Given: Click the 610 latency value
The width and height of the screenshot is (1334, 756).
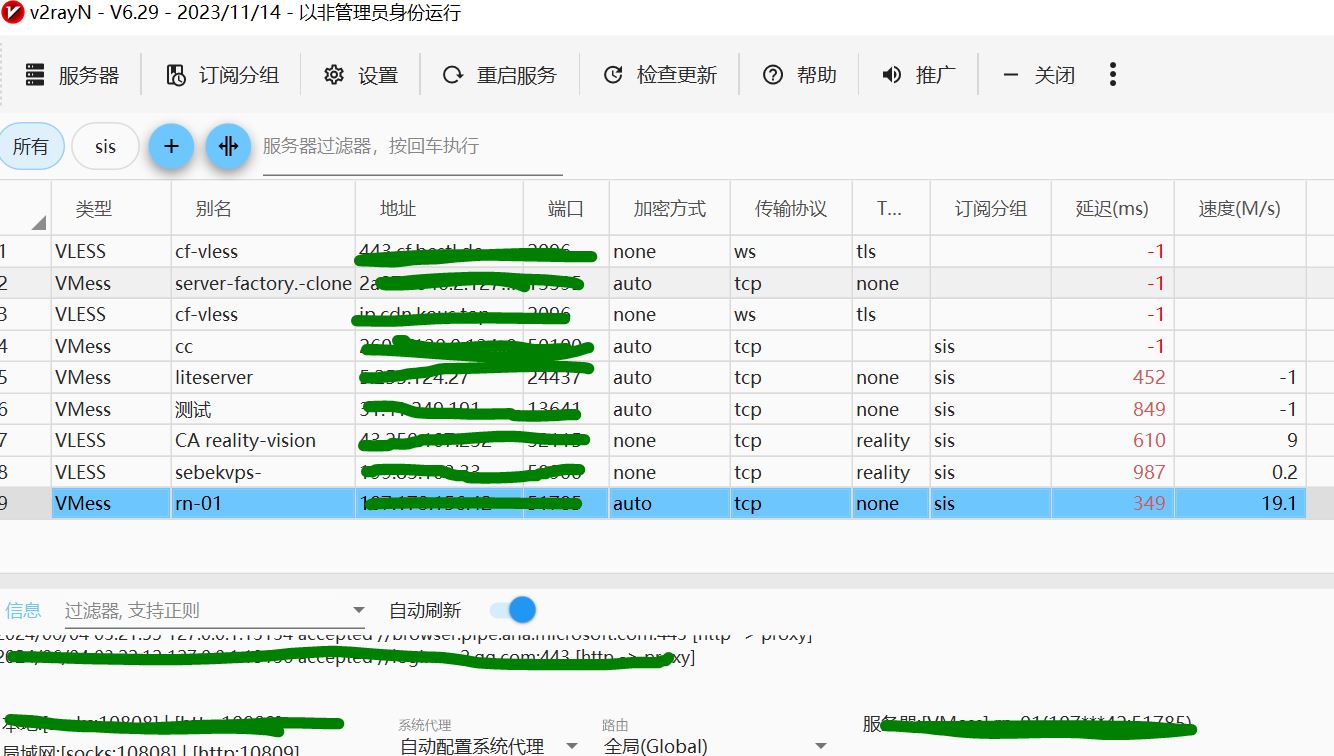Looking at the screenshot, I should point(1149,440).
